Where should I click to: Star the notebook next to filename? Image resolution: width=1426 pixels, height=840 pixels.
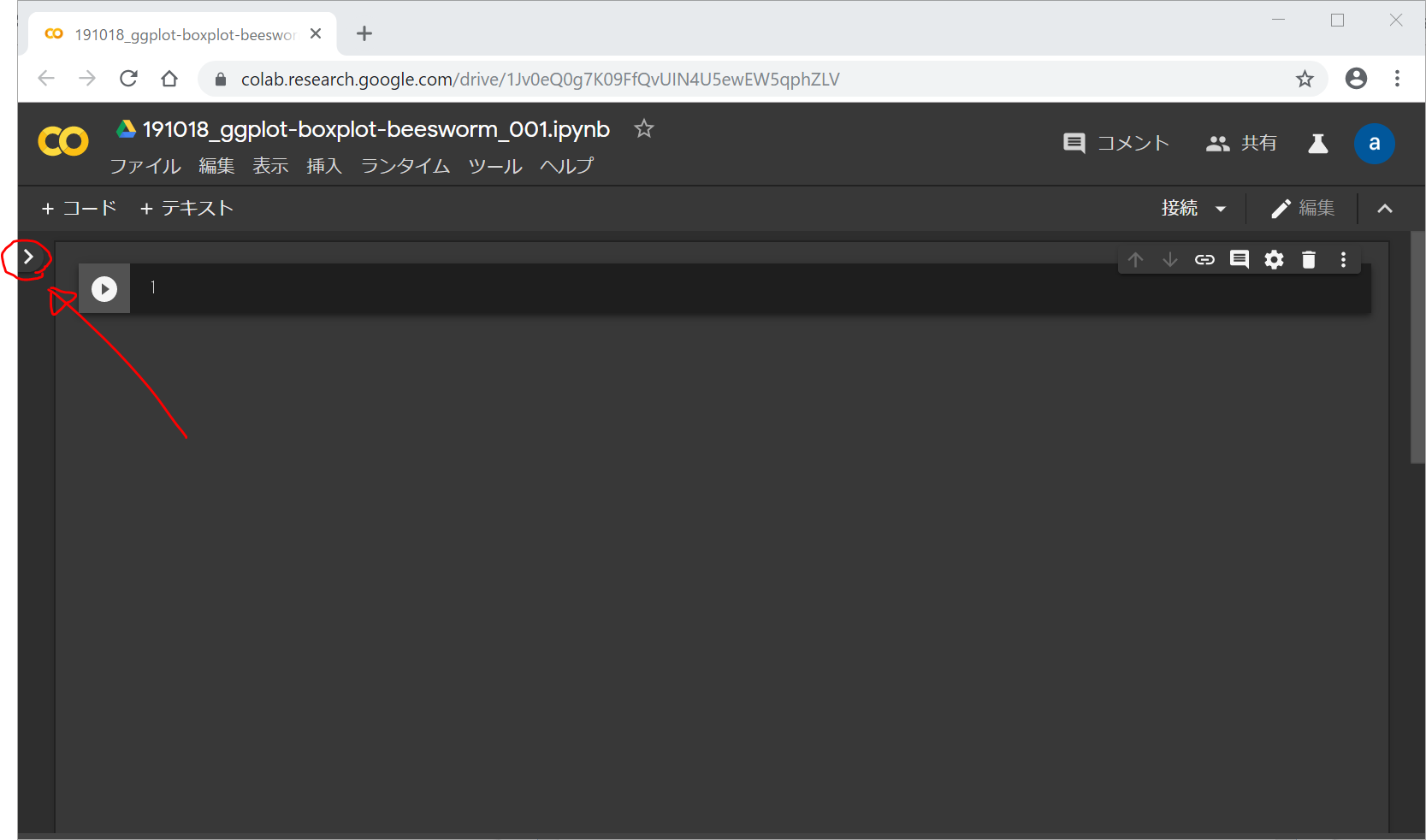click(643, 129)
